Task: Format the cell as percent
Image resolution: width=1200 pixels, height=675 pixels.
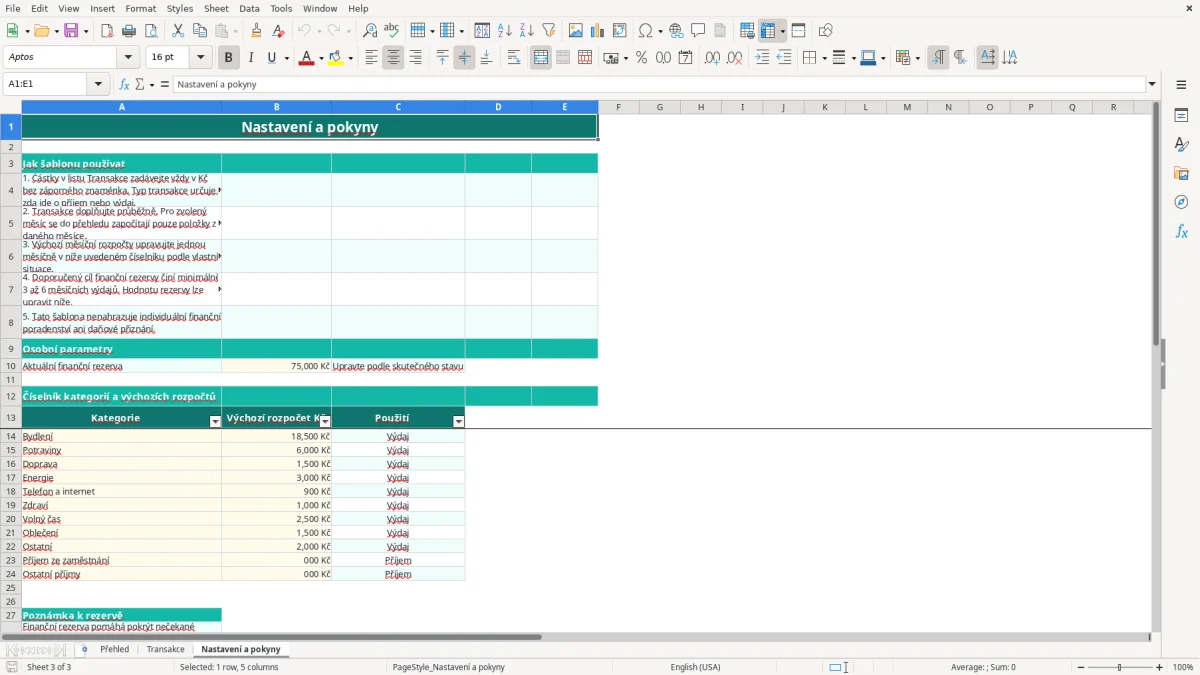Action: 642,58
